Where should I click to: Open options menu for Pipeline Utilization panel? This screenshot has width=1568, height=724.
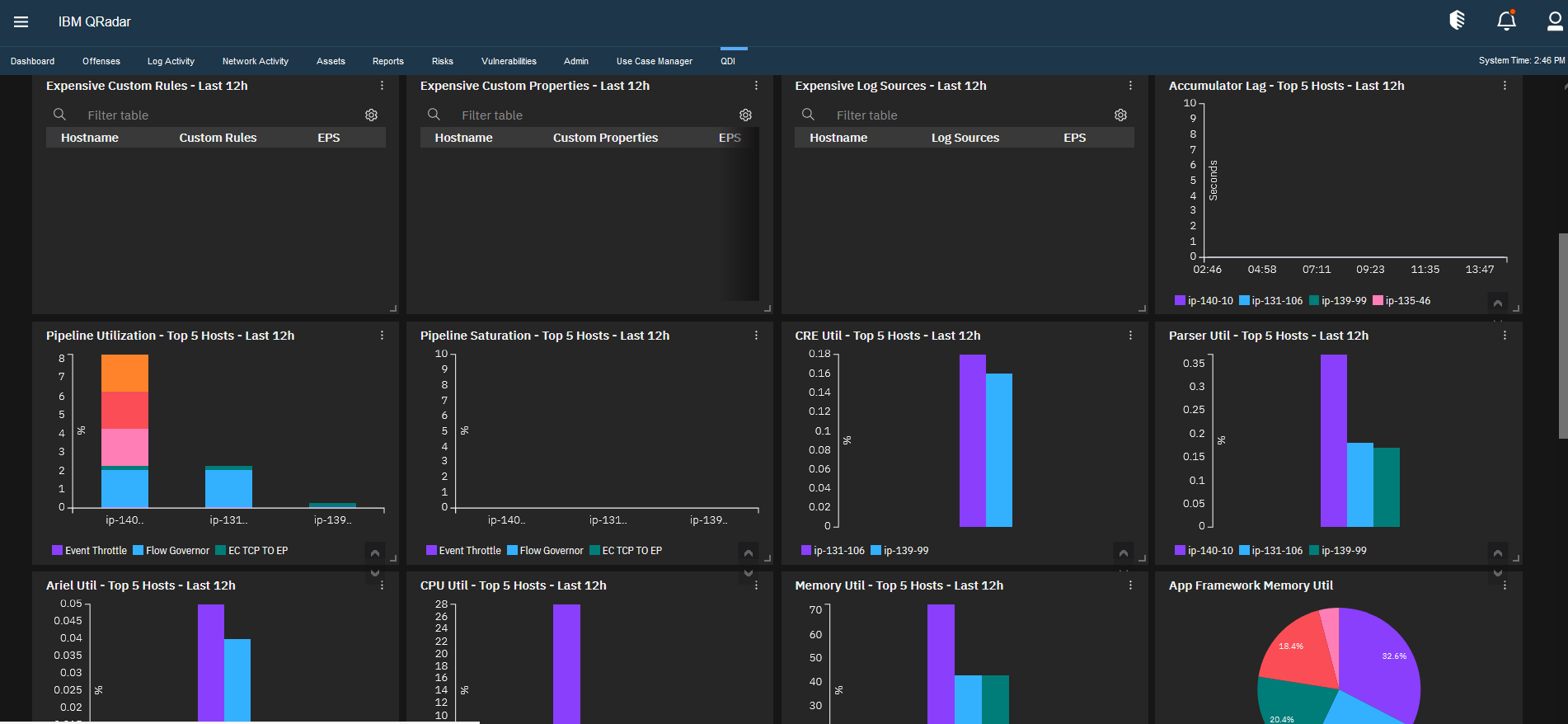pyautogui.click(x=382, y=336)
